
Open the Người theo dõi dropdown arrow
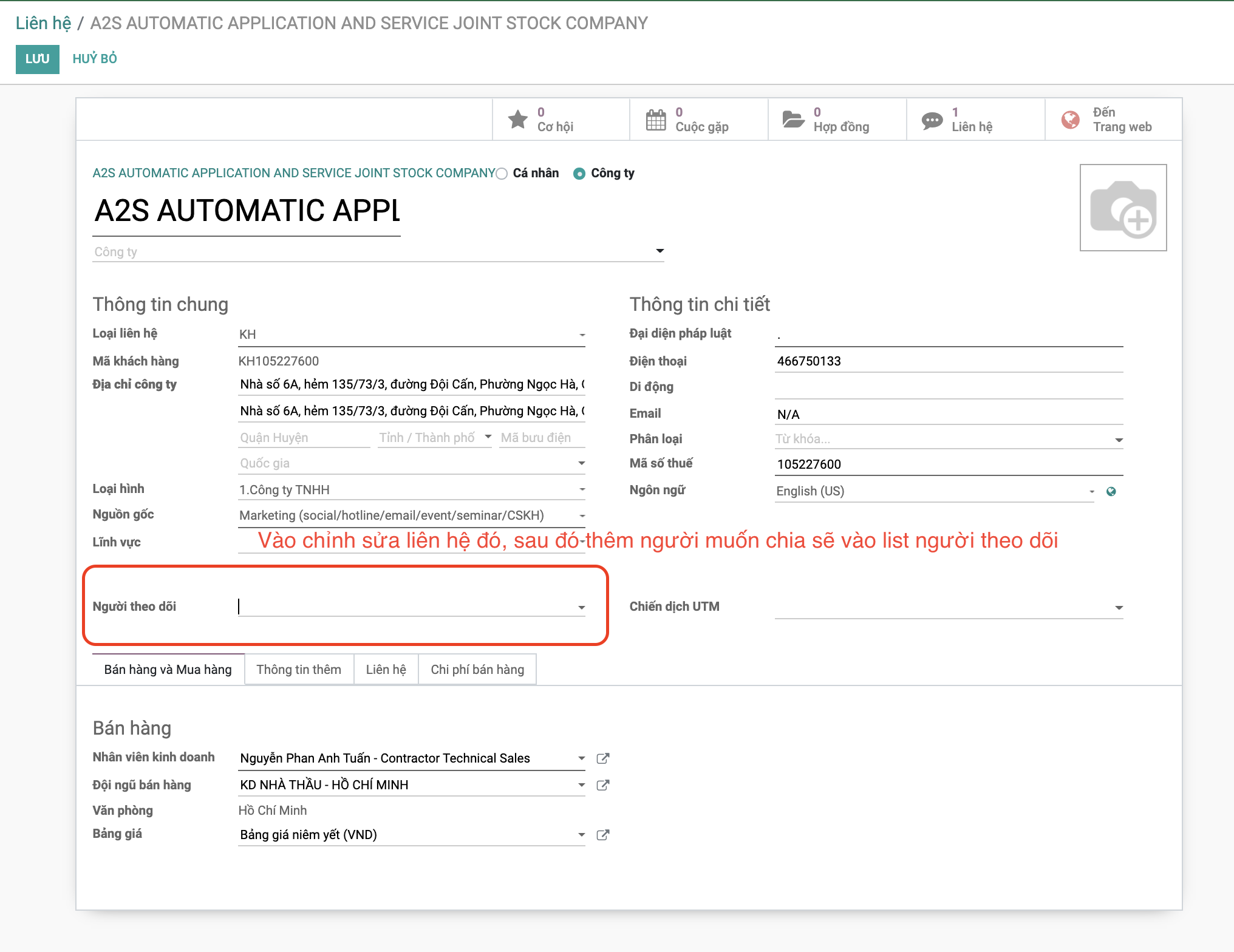click(582, 607)
